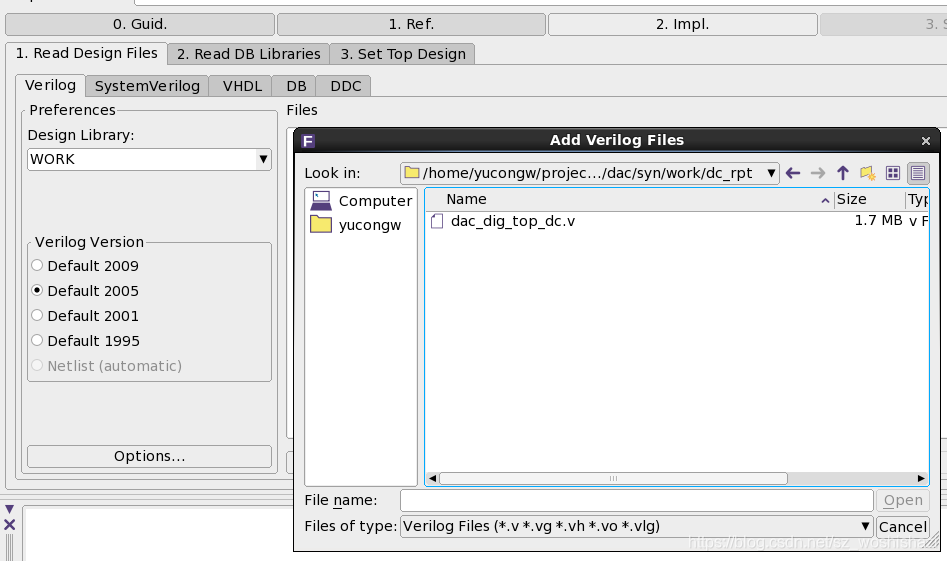The width and height of the screenshot is (947, 561).
Task: Cancel the Add Verilog Files dialog
Action: (x=903, y=527)
